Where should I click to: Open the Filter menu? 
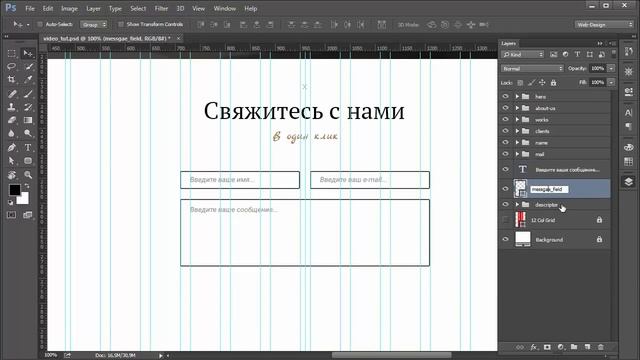161,8
